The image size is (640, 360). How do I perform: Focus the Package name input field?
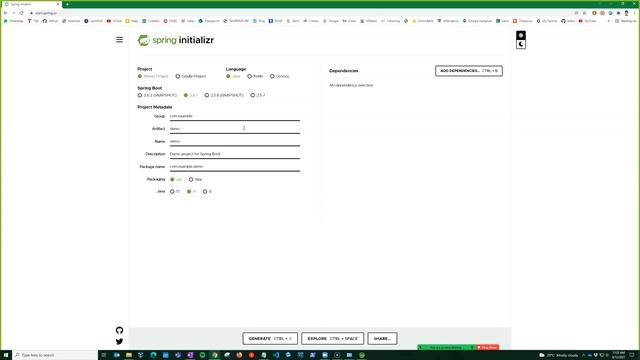click(235, 167)
